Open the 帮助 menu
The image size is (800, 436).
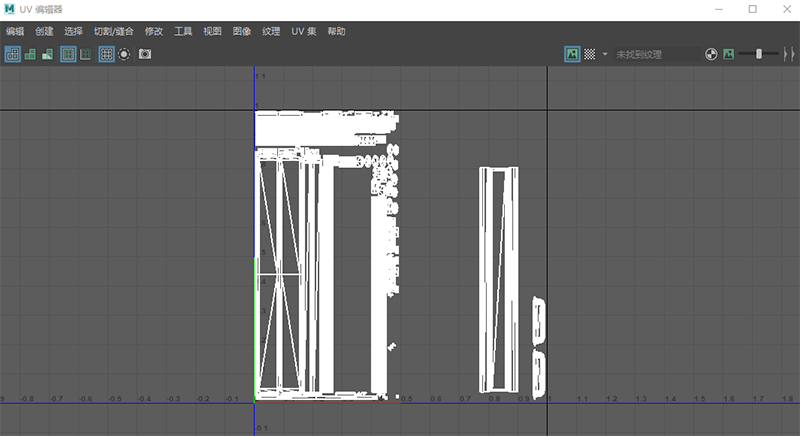336,32
